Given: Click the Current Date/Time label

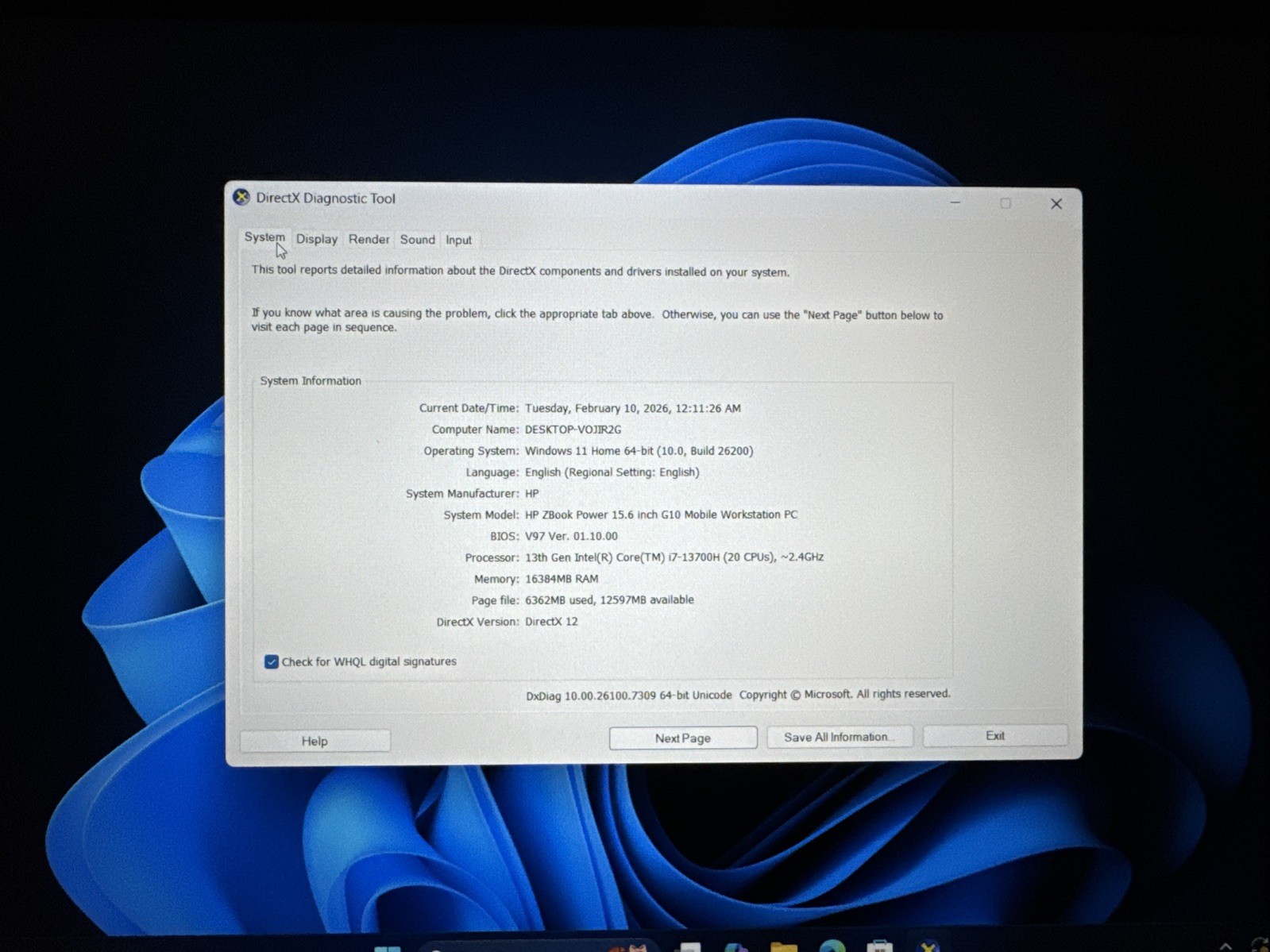Looking at the screenshot, I should tap(469, 408).
